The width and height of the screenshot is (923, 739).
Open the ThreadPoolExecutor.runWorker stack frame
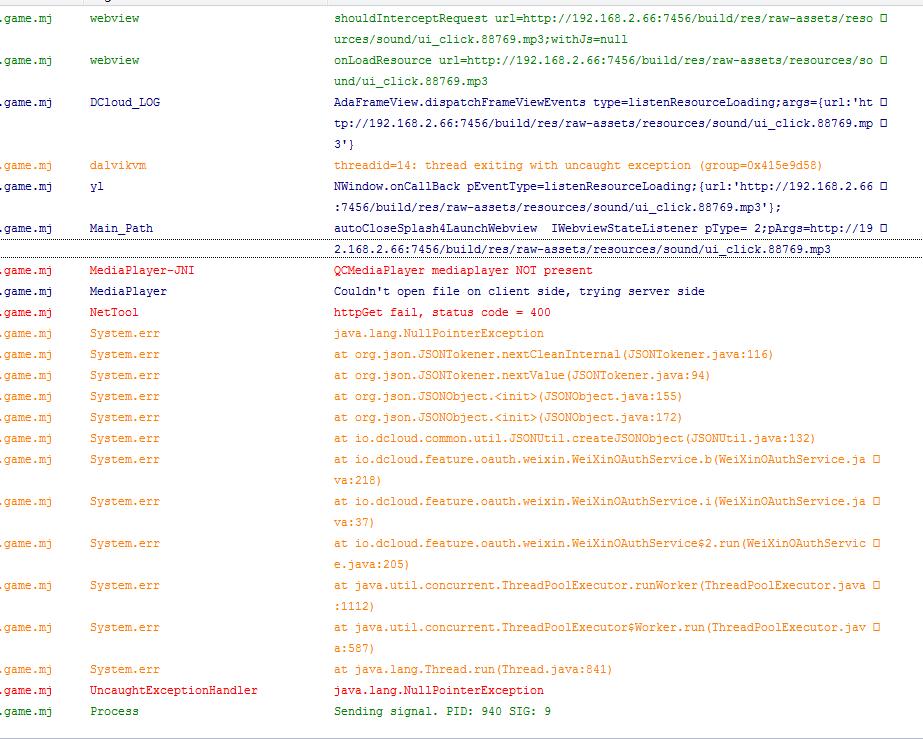point(600,585)
